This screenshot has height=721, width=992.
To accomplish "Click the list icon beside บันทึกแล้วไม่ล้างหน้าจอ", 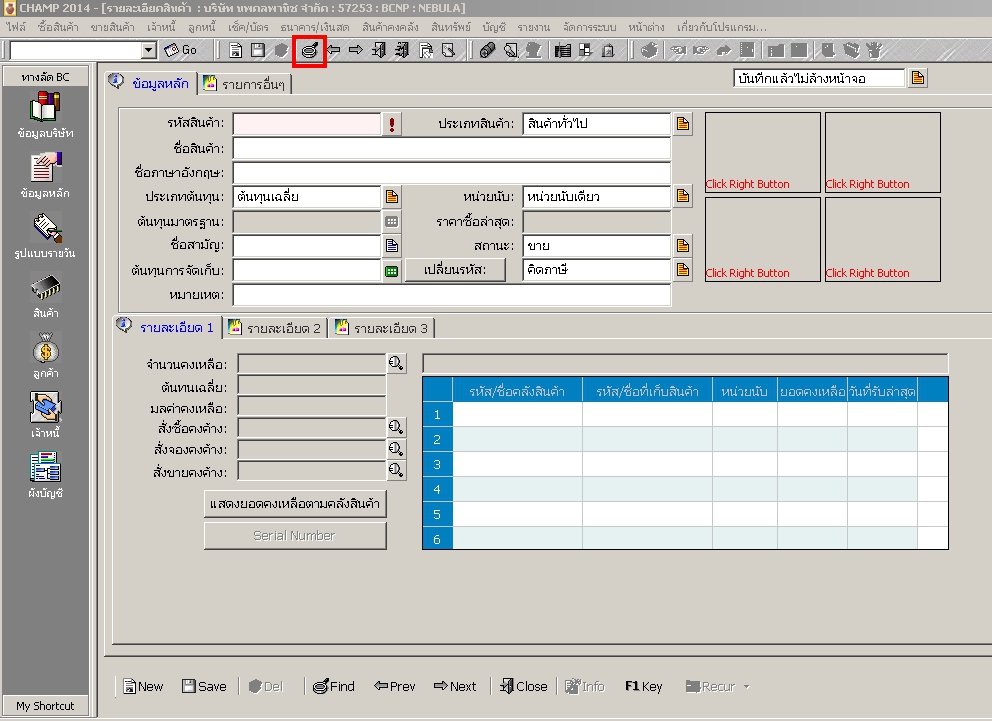I will tap(917, 78).
